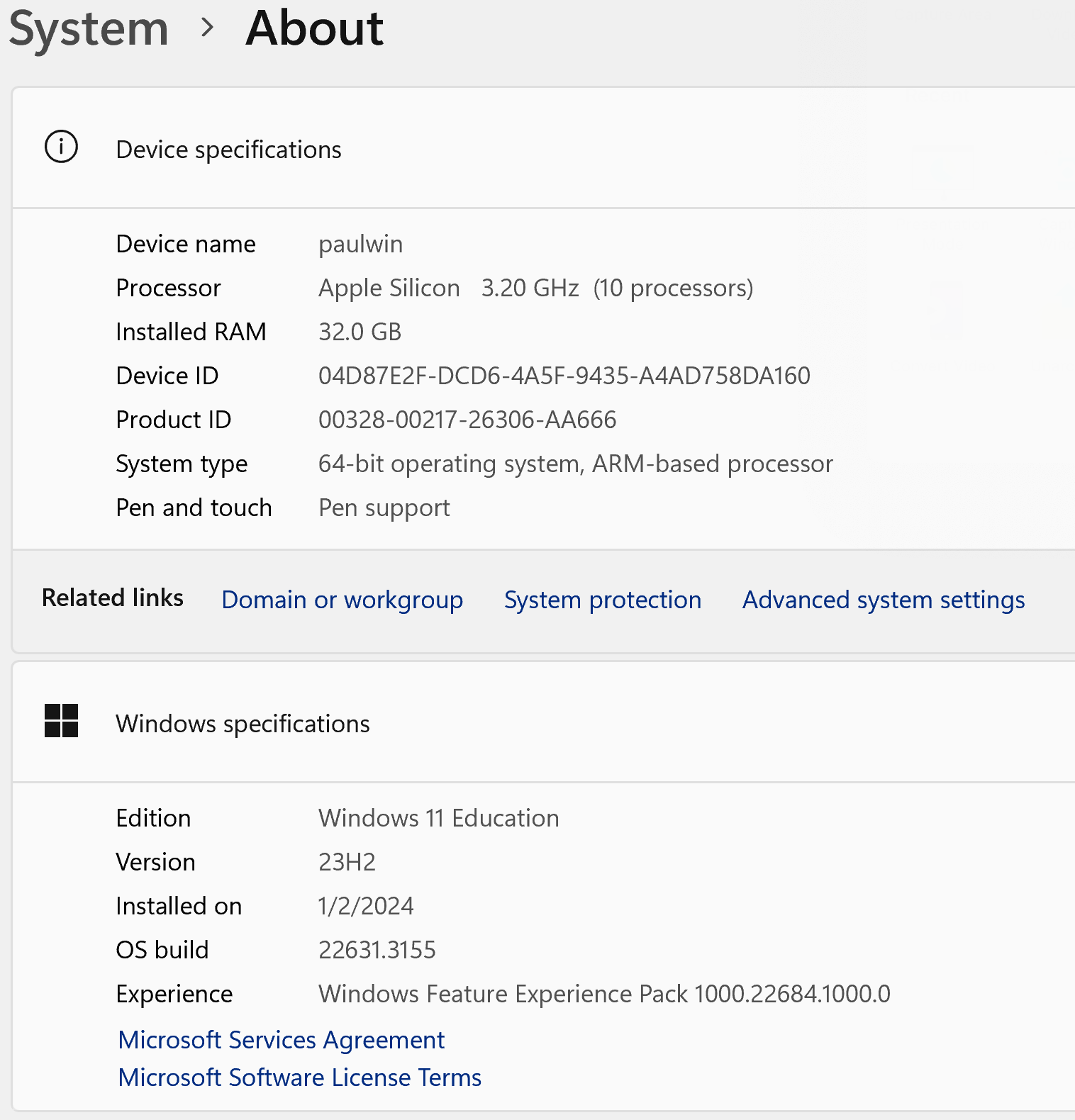Select the Device ID value text
This screenshot has width=1075, height=1120.
[564, 376]
